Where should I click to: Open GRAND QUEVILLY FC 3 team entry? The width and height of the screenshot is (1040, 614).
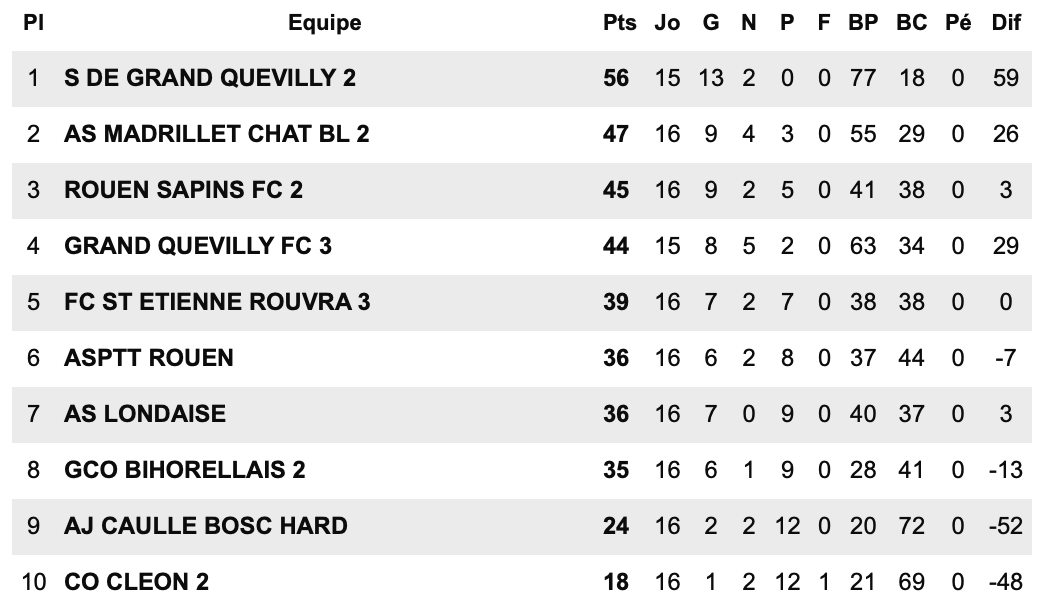click(x=198, y=246)
